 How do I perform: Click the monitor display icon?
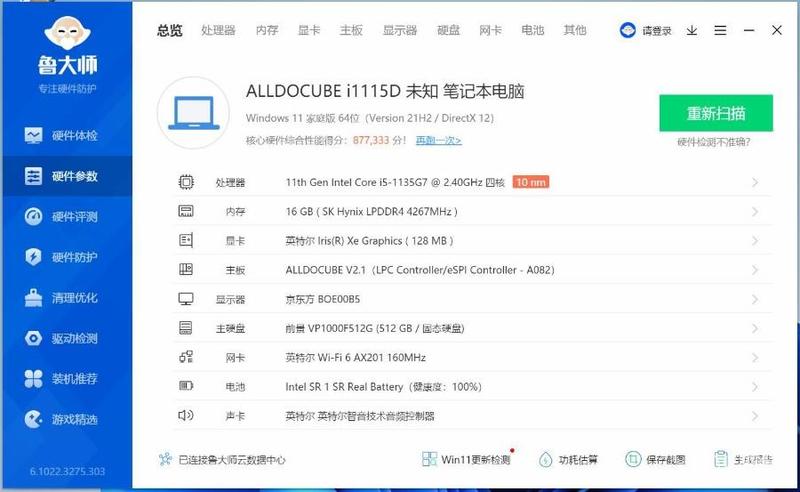point(186,299)
